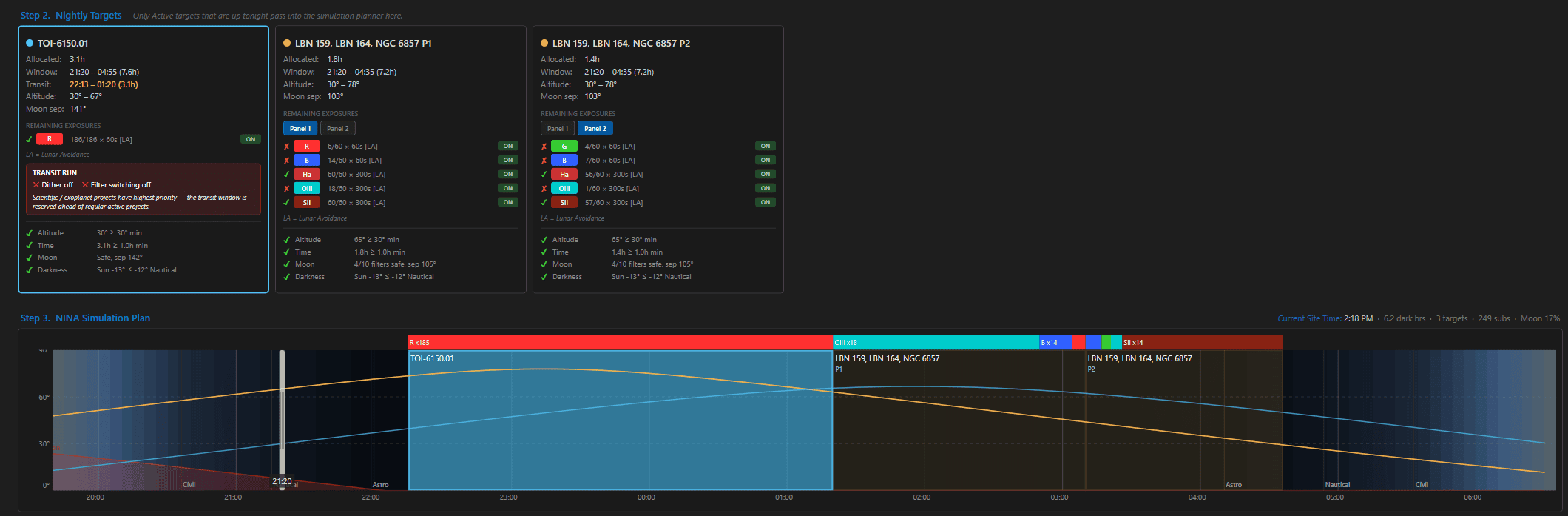Toggle ON switch for P2 card's OIII filter
1568x516 pixels.
(x=766, y=188)
